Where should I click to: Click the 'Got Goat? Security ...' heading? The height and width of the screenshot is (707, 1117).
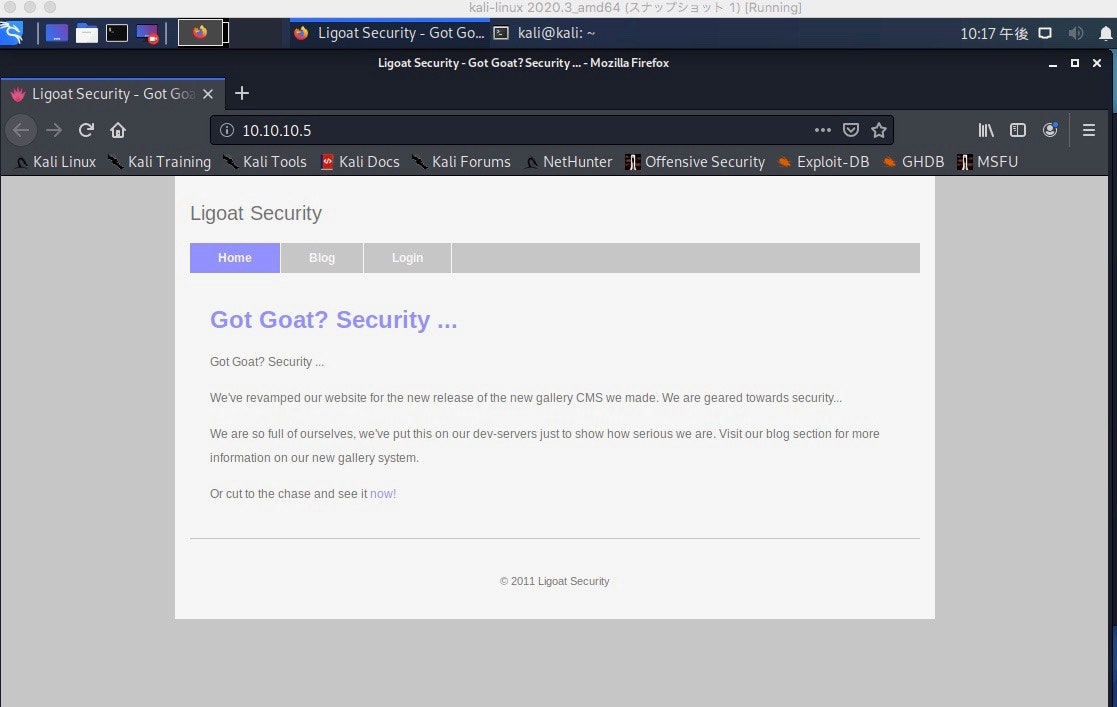click(x=333, y=319)
